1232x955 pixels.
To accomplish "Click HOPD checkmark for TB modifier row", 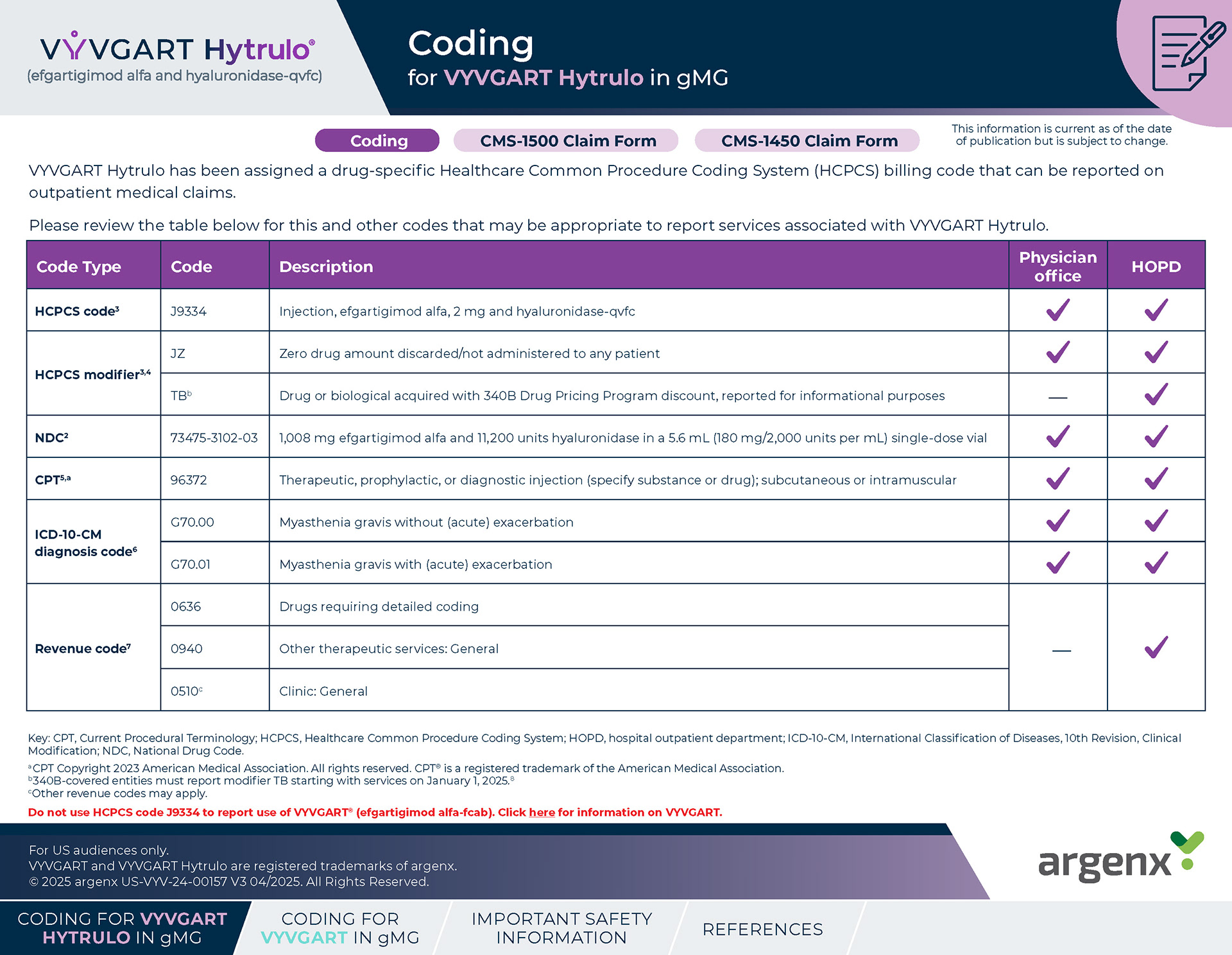I will (x=1156, y=395).
